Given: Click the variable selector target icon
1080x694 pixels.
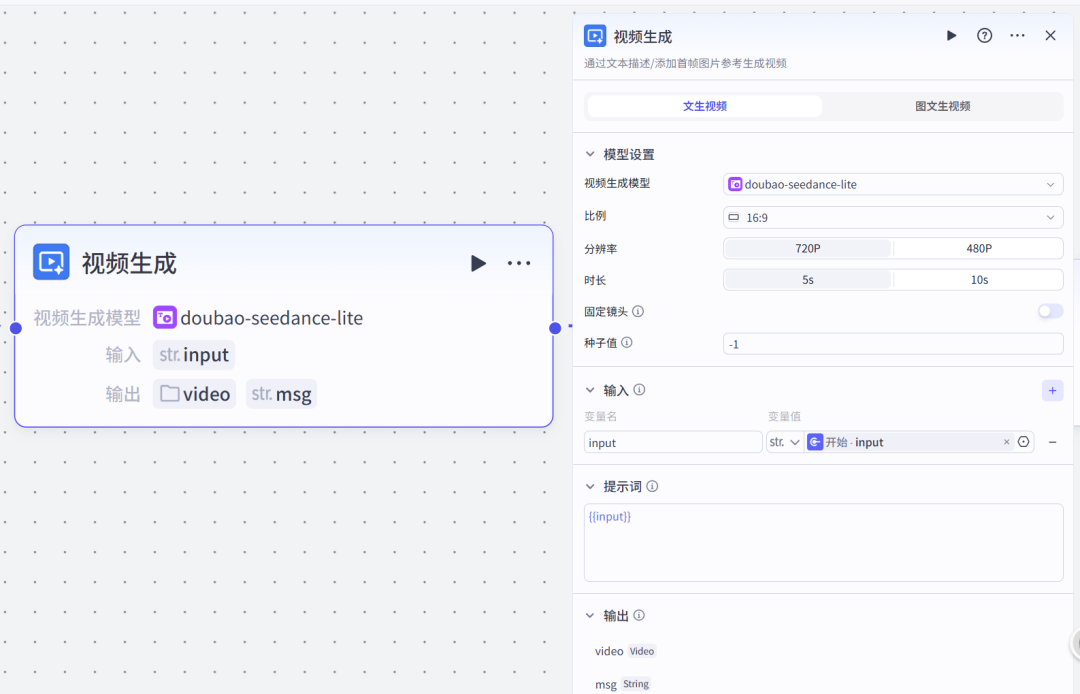Looking at the screenshot, I should click(x=1024, y=442).
